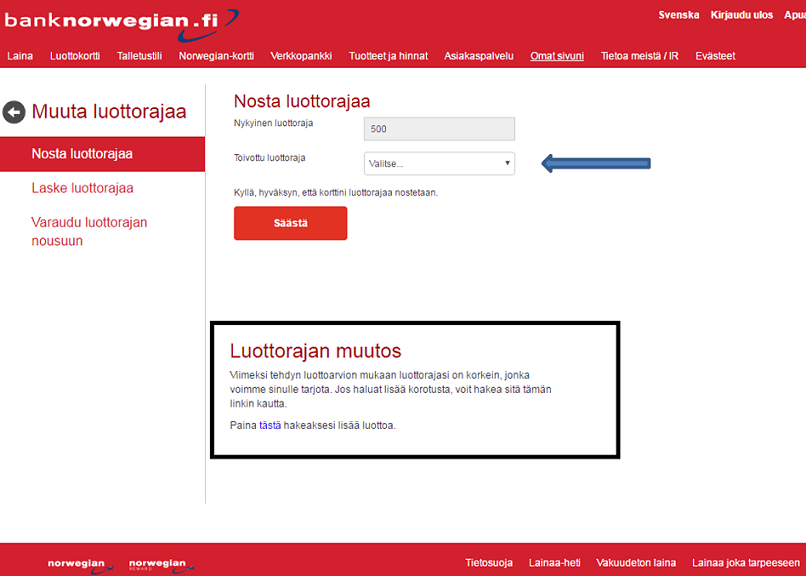Open Tietosuoja footer link

[489, 563]
